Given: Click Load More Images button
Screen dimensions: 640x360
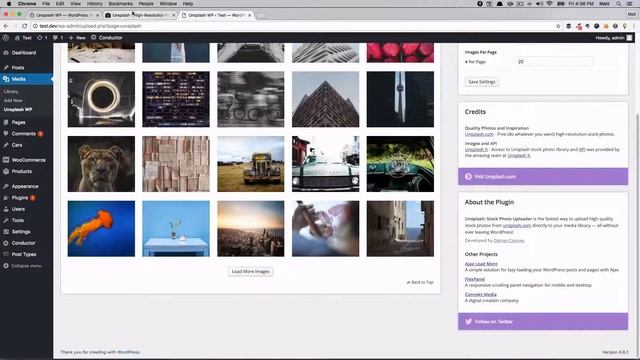Looking at the screenshot, I should pos(251,271).
